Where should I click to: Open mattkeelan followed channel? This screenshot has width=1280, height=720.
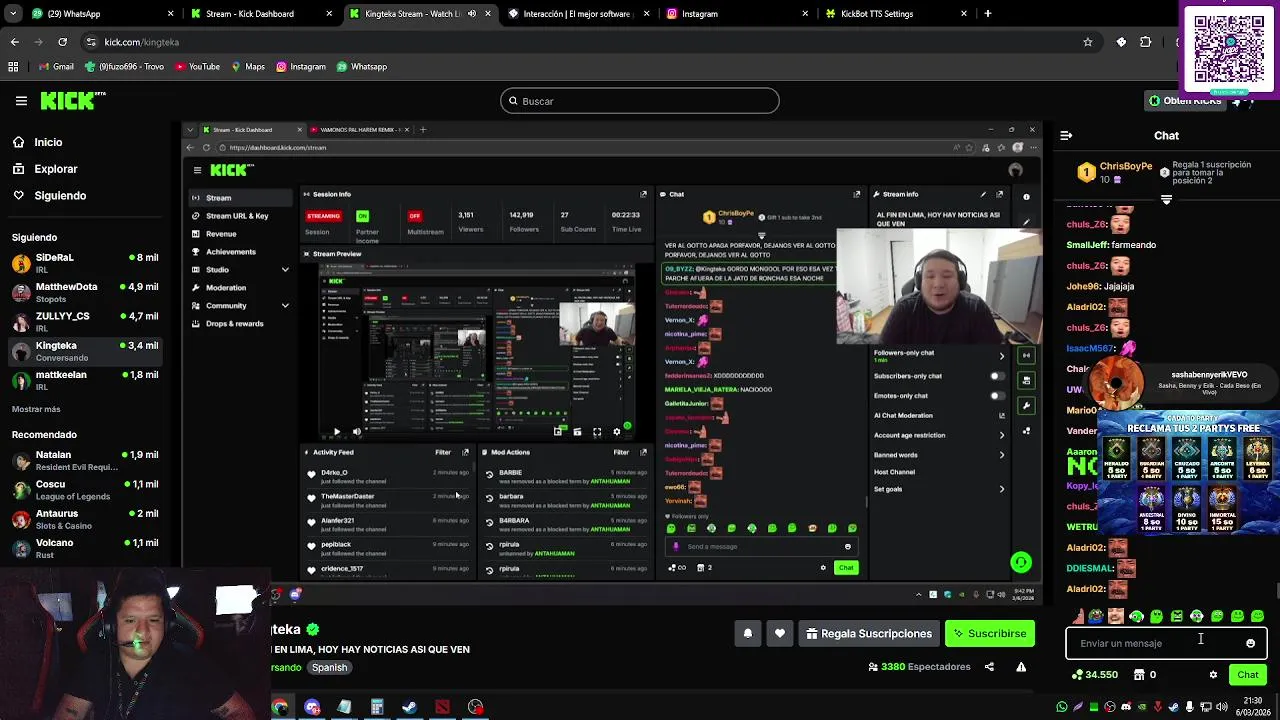click(86, 380)
